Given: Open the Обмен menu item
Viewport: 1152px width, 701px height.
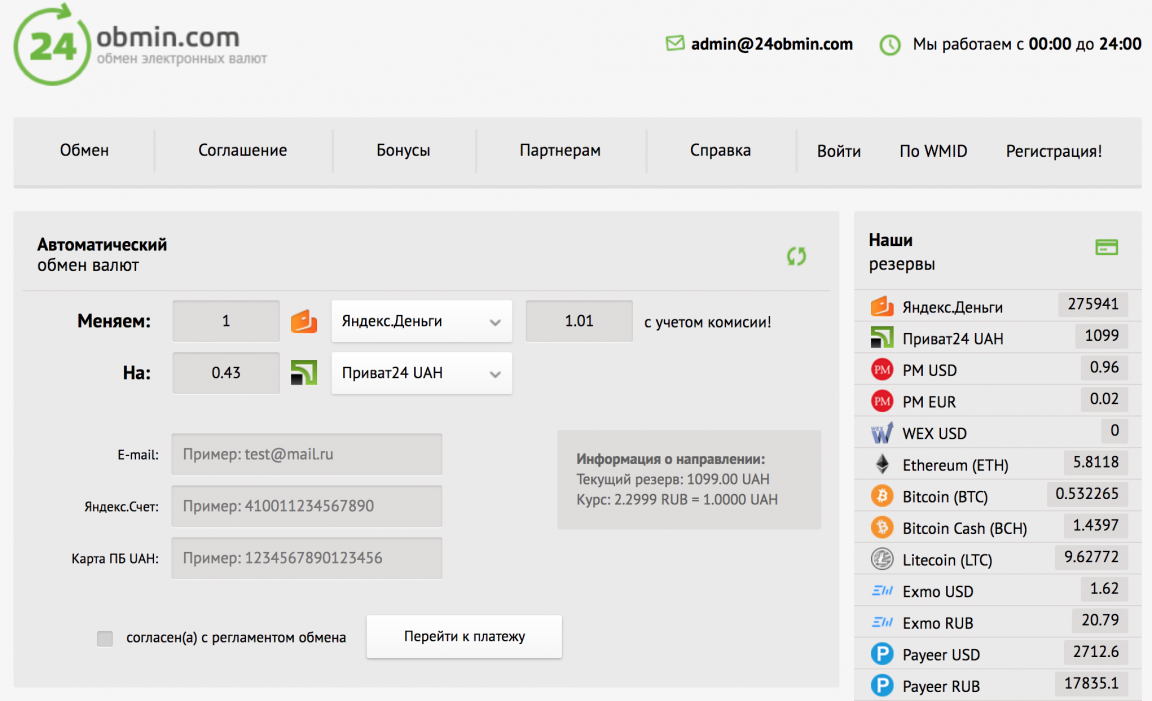Looking at the screenshot, I should pyautogui.click(x=84, y=150).
